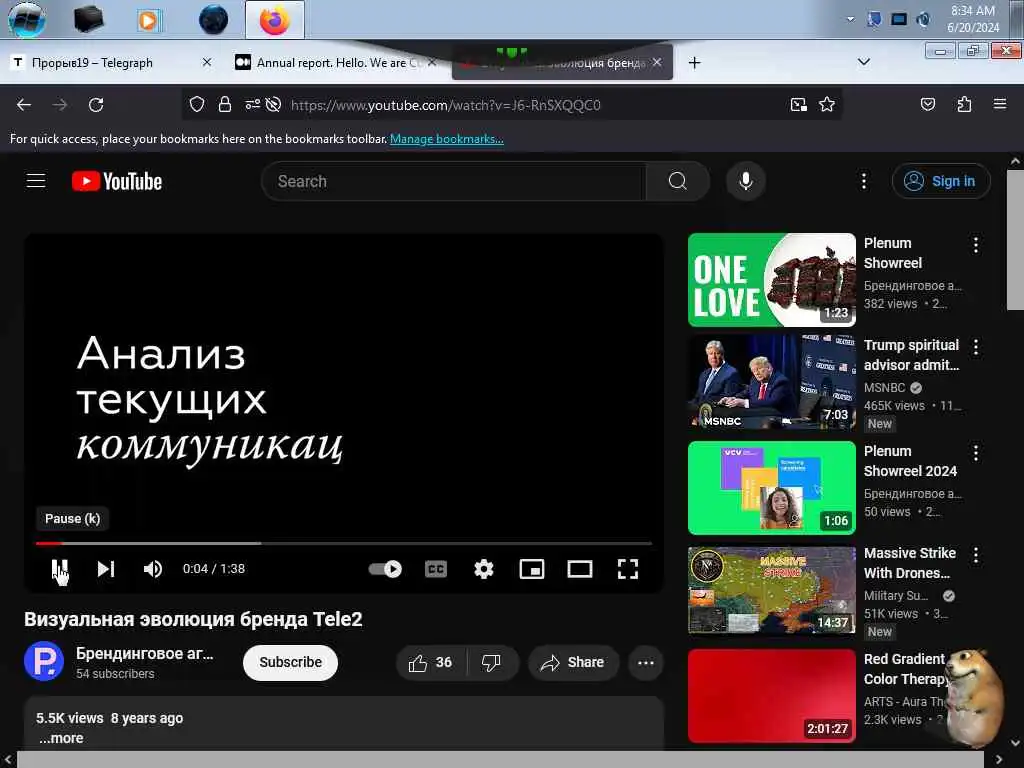Bookmark this page with the star icon
Screen dimensions: 1024x768
(x=827, y=104)
